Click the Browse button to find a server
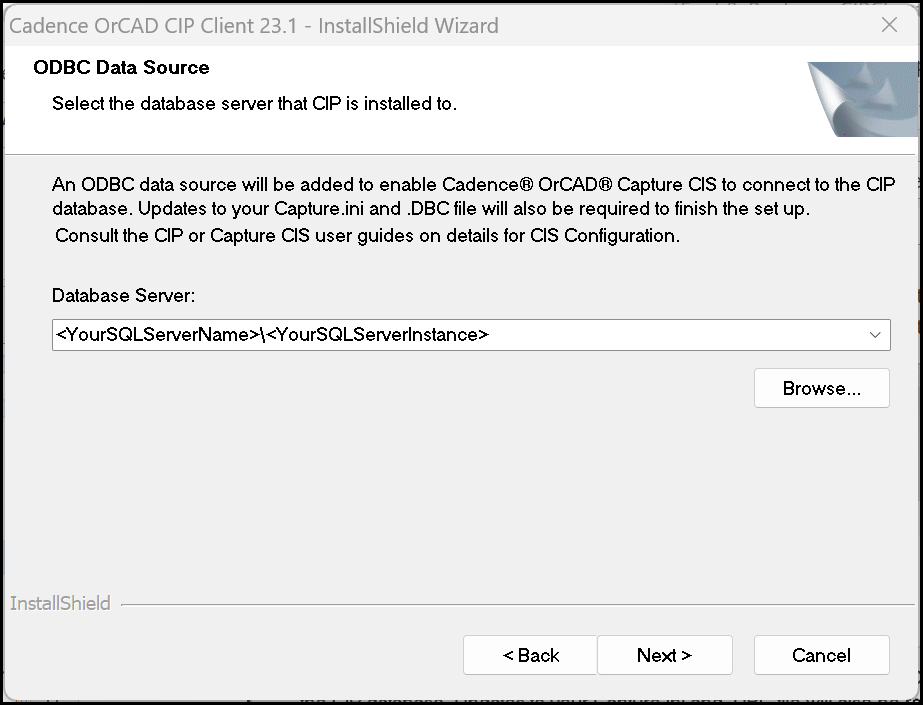The height and width of the screenshot is (705, 923). pyautogui.click(x=821, y=388)
